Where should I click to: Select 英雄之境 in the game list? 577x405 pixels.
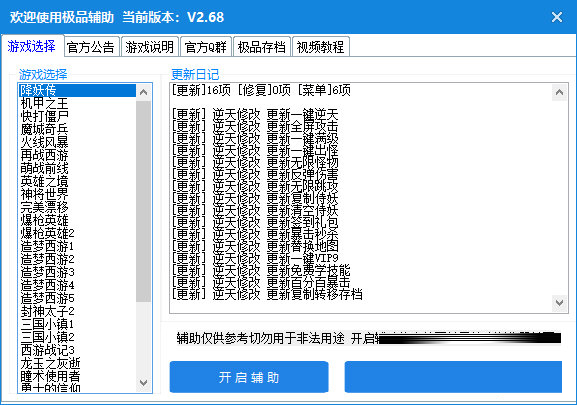(77, 181)
